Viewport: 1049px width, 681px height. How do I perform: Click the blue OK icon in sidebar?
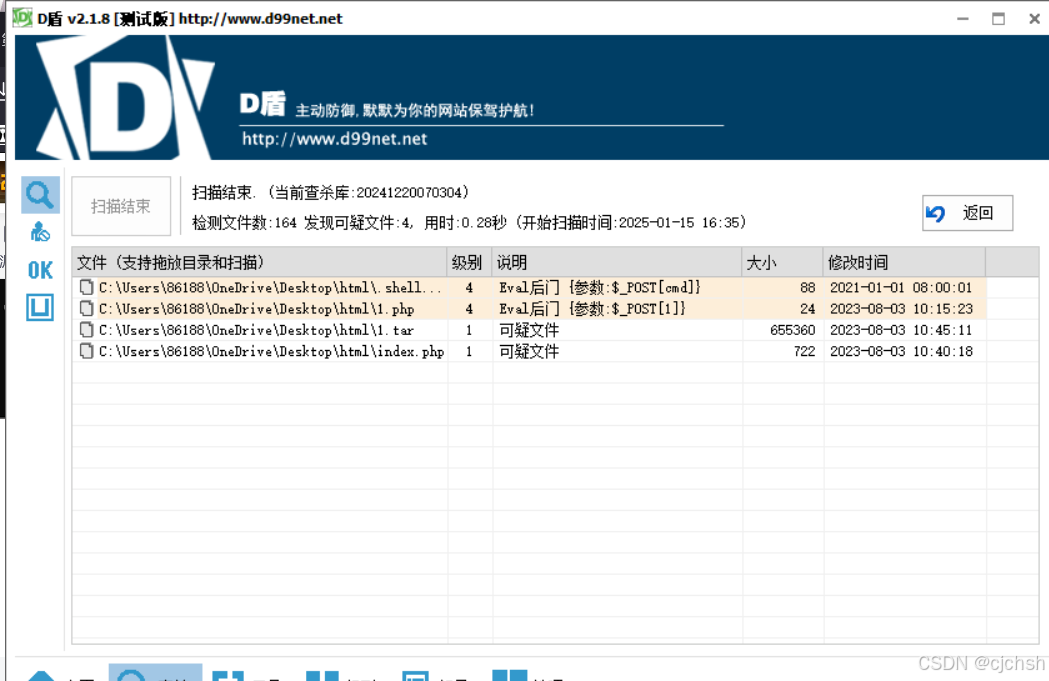point(40,270)
